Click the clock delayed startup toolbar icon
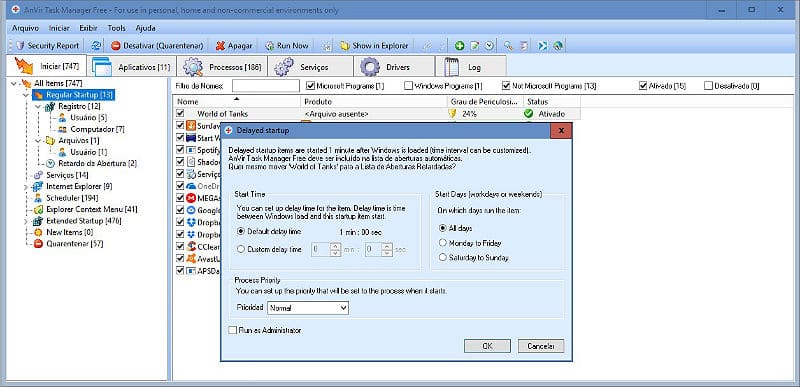Image resolution: width=800 pixels, height=387 pixels. pos(489,45)
